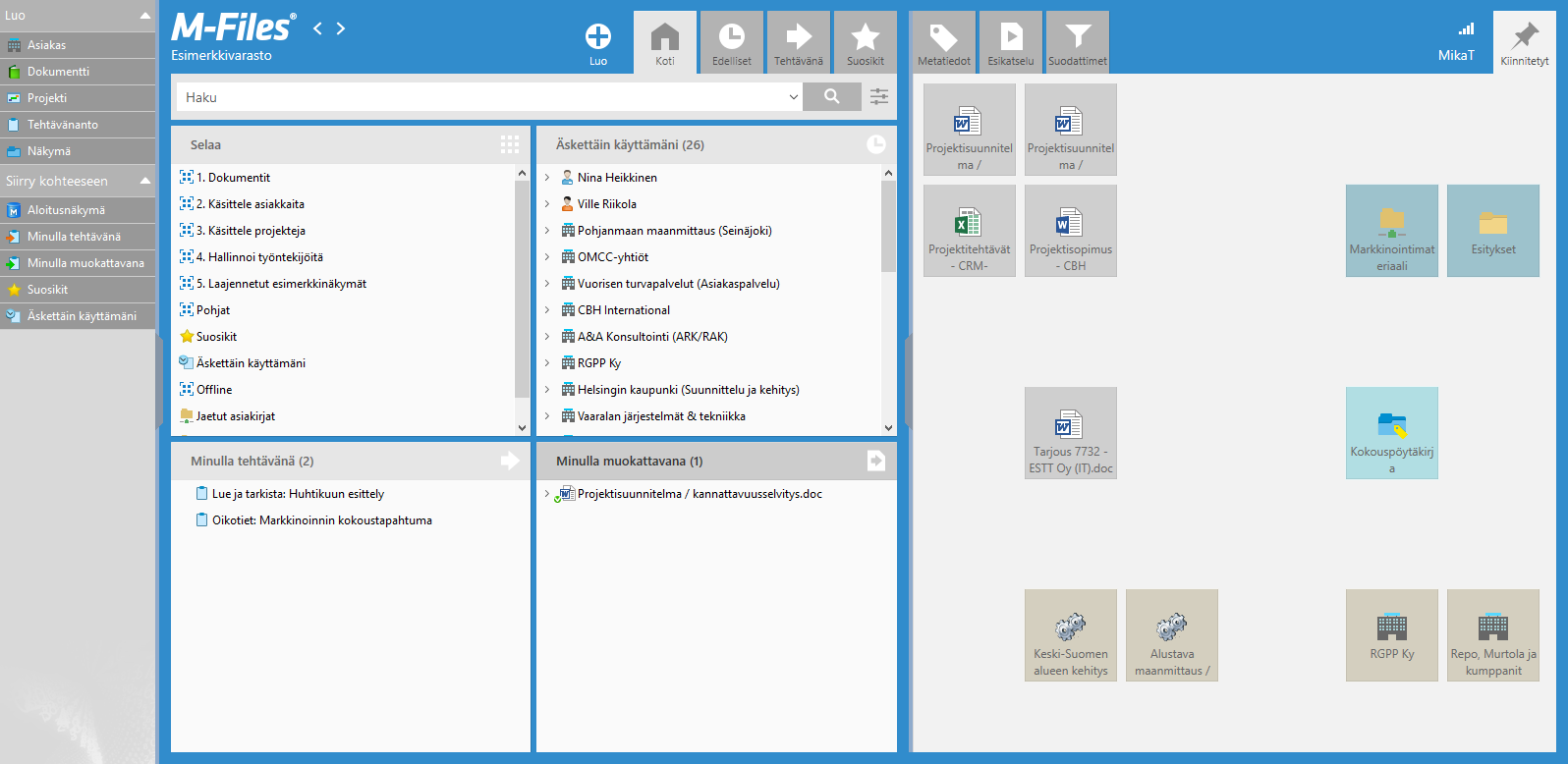Open the pinned RGPP Ky tile
Viewport: 1568px width, 764px height.
[1391, 634]
